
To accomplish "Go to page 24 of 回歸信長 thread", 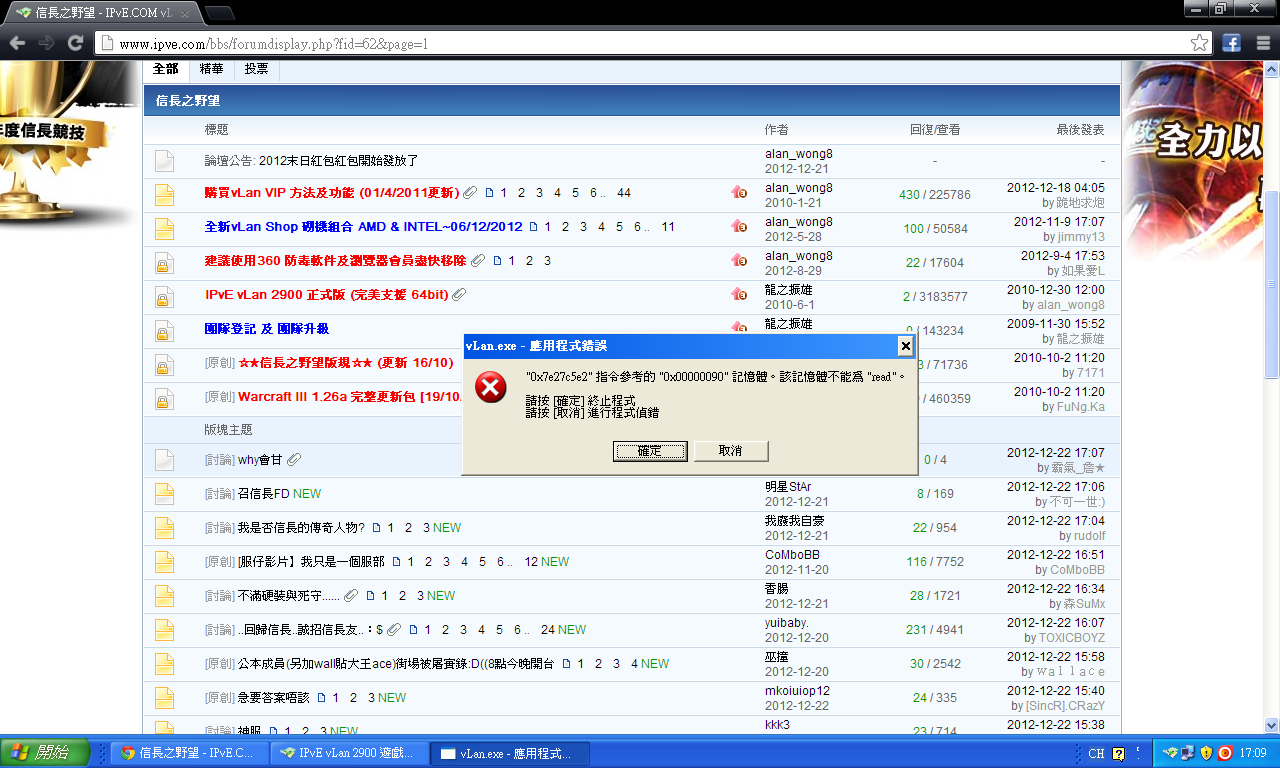I will (547, 630).
